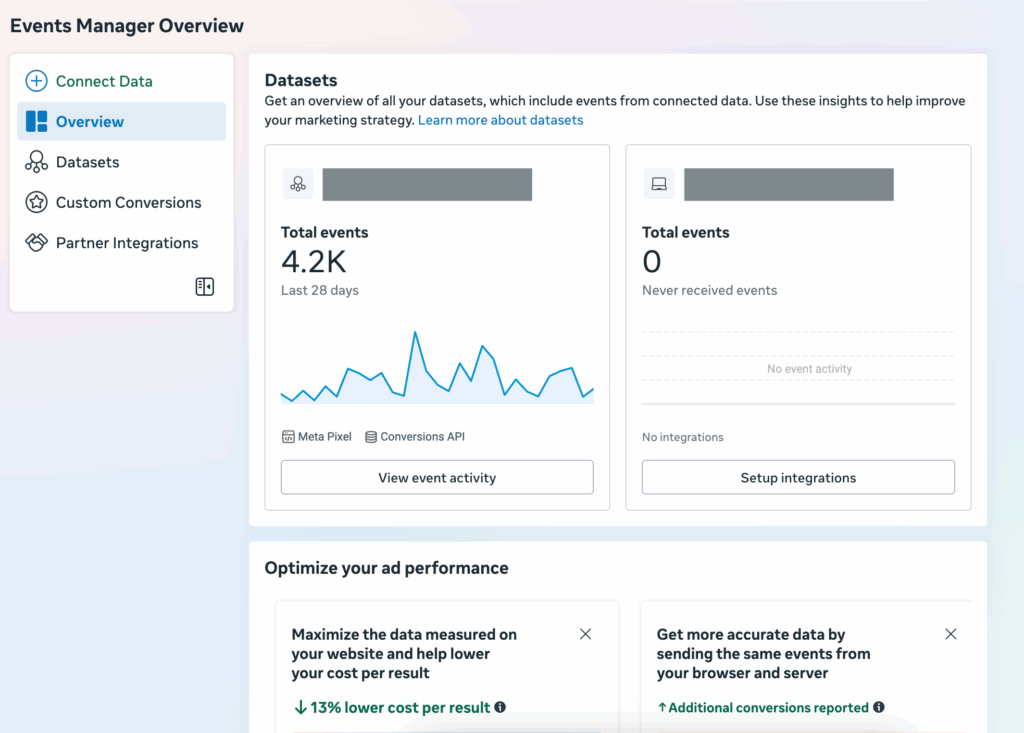The height and width of the screenshot is (733, 1024).
Task: Select Overview in the sidebar
Action: [121, 122]
